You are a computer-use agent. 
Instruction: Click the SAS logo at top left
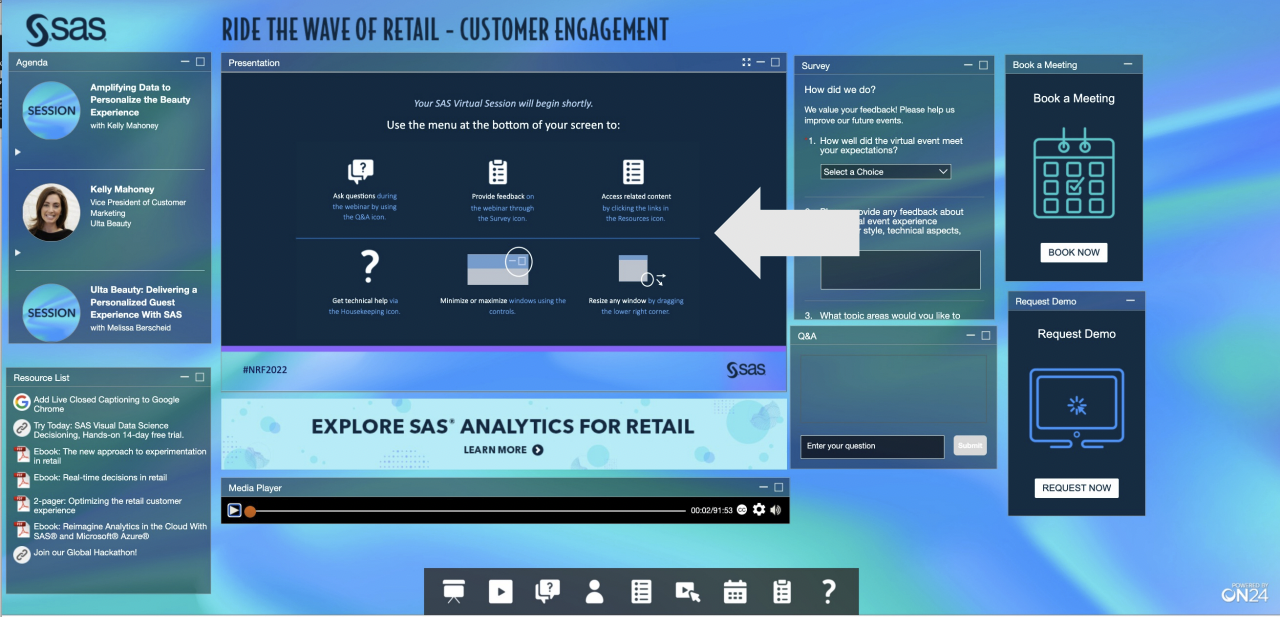[66, 29]
